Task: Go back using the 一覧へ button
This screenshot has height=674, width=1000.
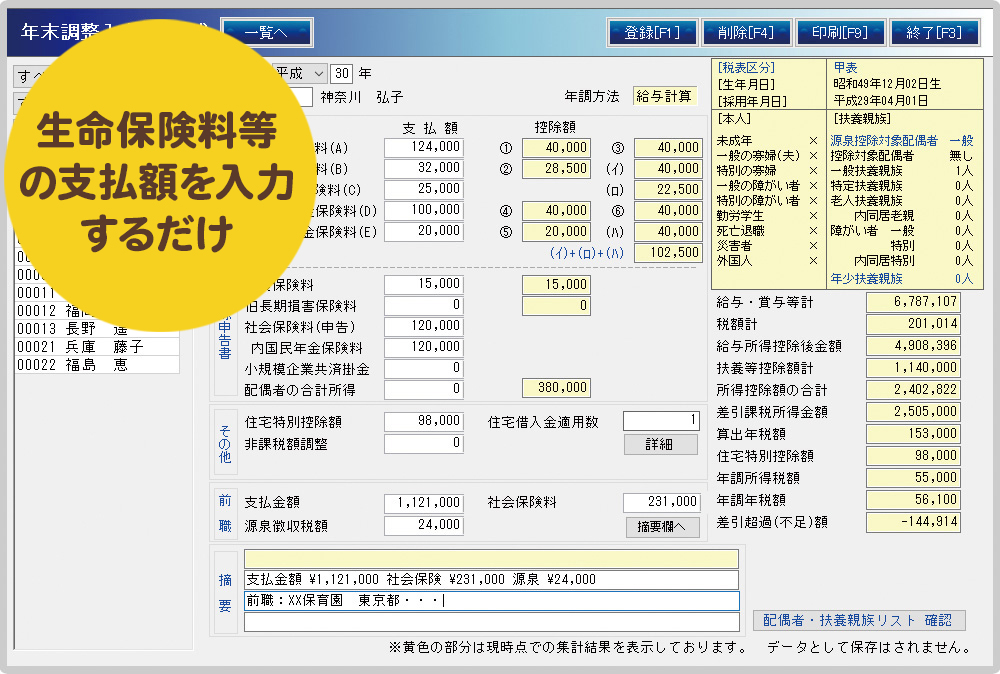Action: (266, 33)
